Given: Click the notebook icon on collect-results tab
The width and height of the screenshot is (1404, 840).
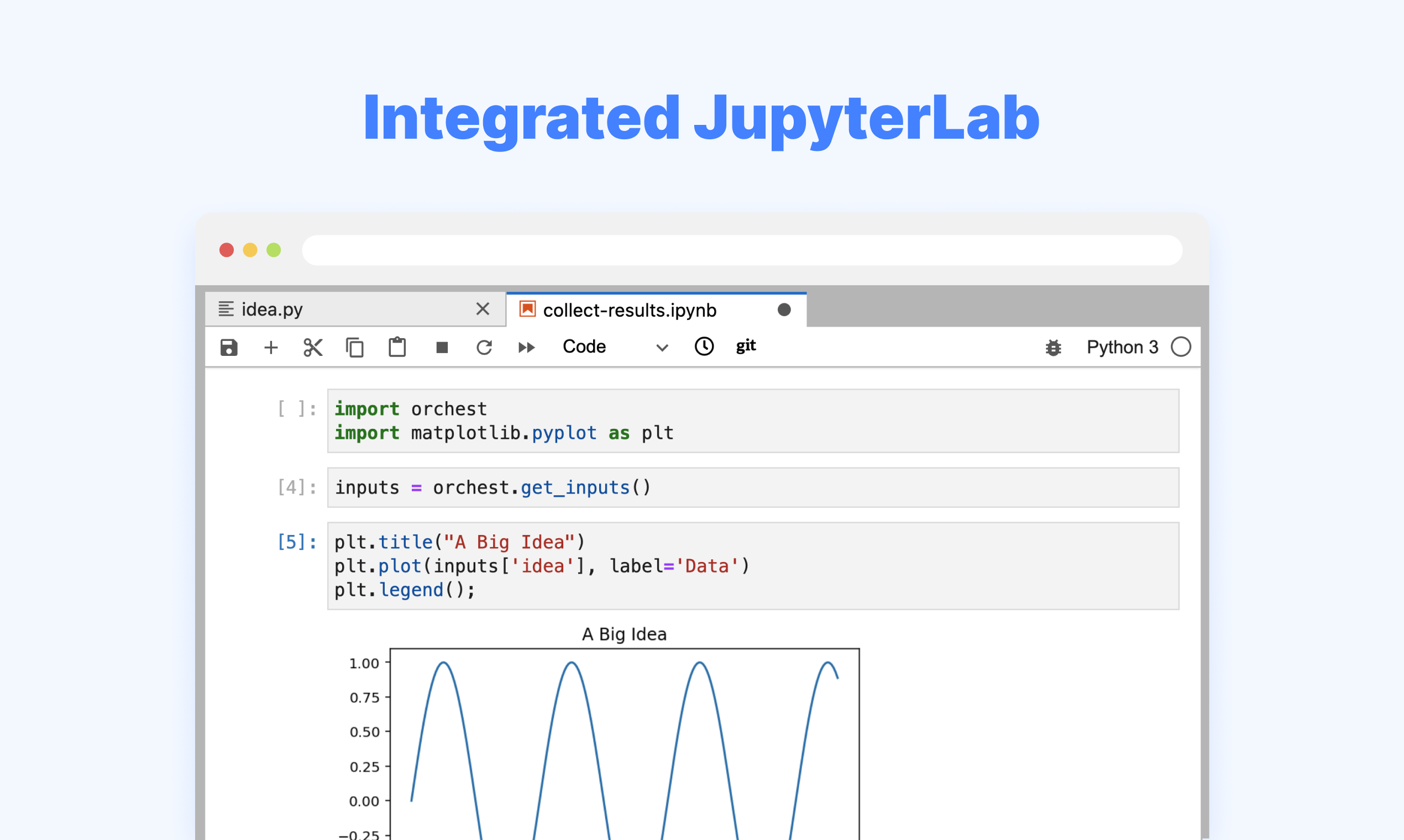Looking at the screenshot, I should [528, 309].
